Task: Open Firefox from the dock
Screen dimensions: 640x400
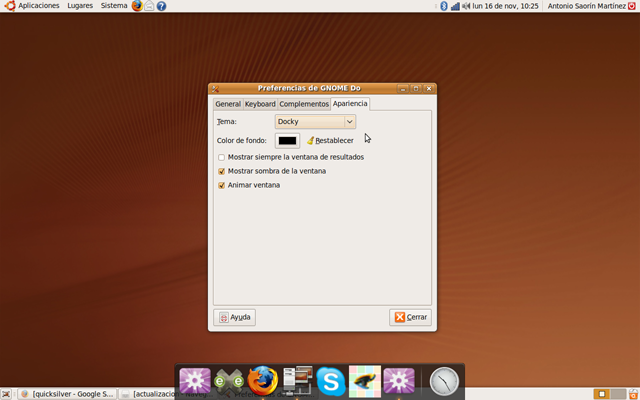Action: click(262, 381)
